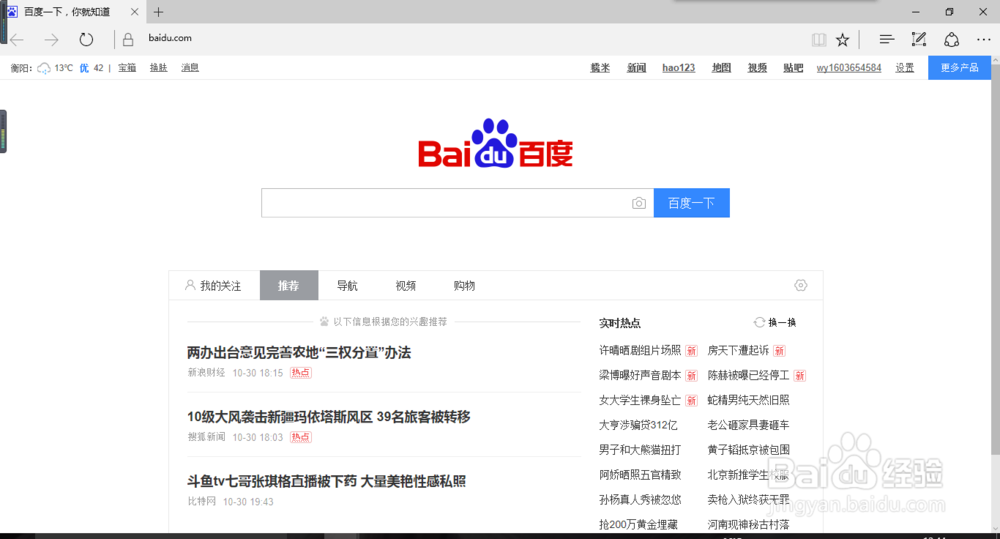The image size is (1000, 539).
Task: Open 更多产品 button
Action: [x=959, y=68]
